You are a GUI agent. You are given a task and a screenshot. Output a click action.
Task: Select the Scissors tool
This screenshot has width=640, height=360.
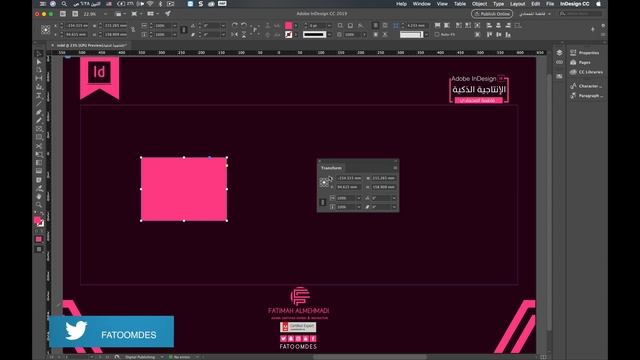(39, 146)
